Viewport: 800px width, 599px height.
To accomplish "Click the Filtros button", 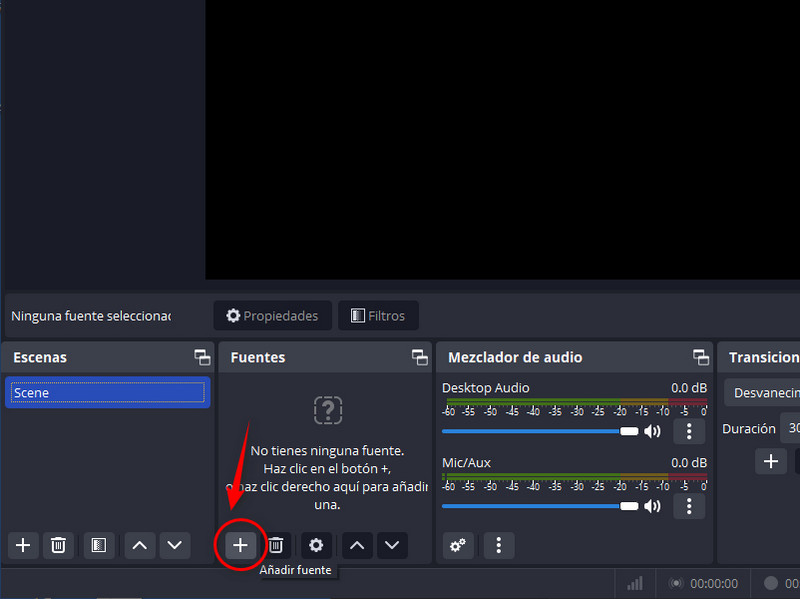I will tap(378, 316).
